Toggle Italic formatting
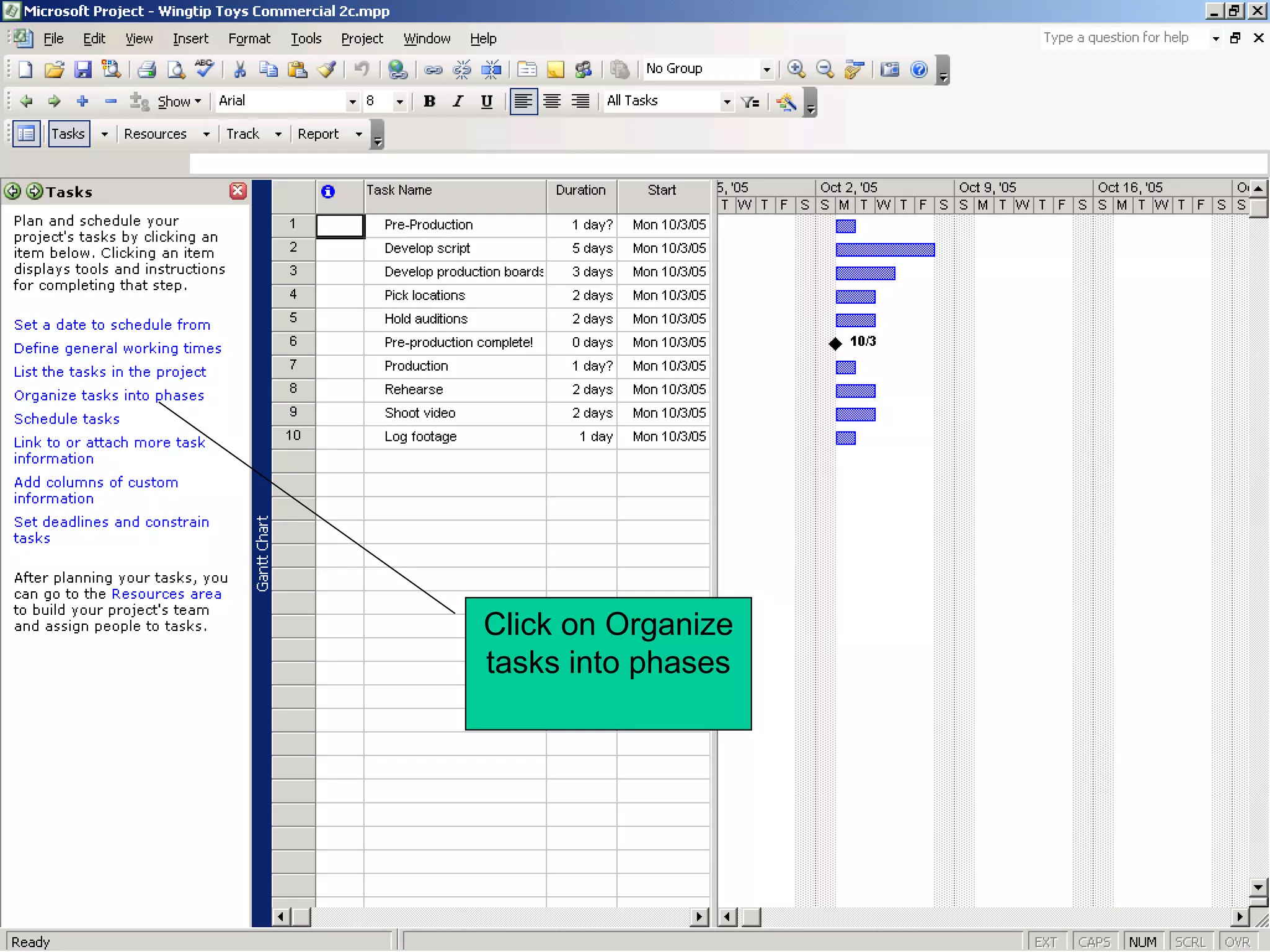Screen dimensions: 1270x952 click(x=458, y=101)
